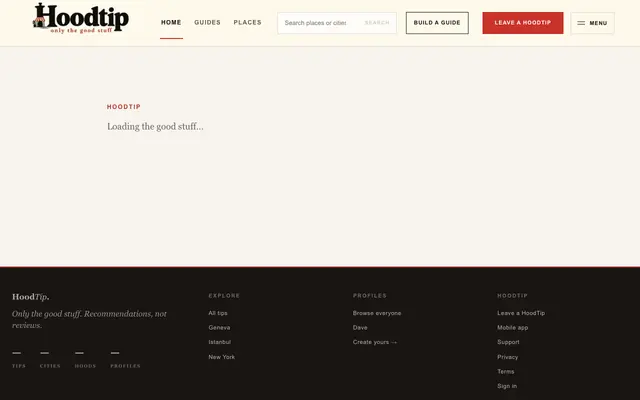Open Browse everyone profiles link
640x400 pixels.
pyautogui.click(x=377, y=313)
